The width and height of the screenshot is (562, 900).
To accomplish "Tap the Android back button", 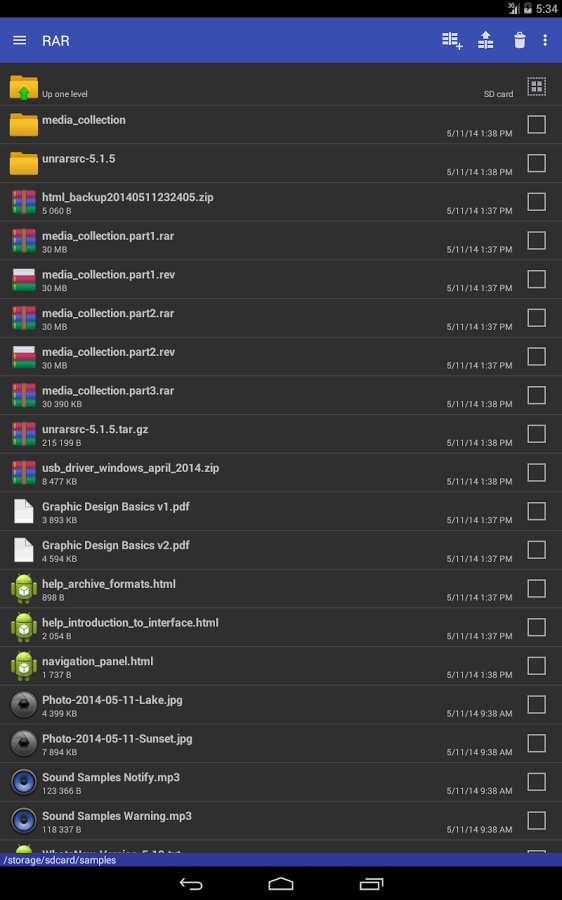I will coord(191,884).
